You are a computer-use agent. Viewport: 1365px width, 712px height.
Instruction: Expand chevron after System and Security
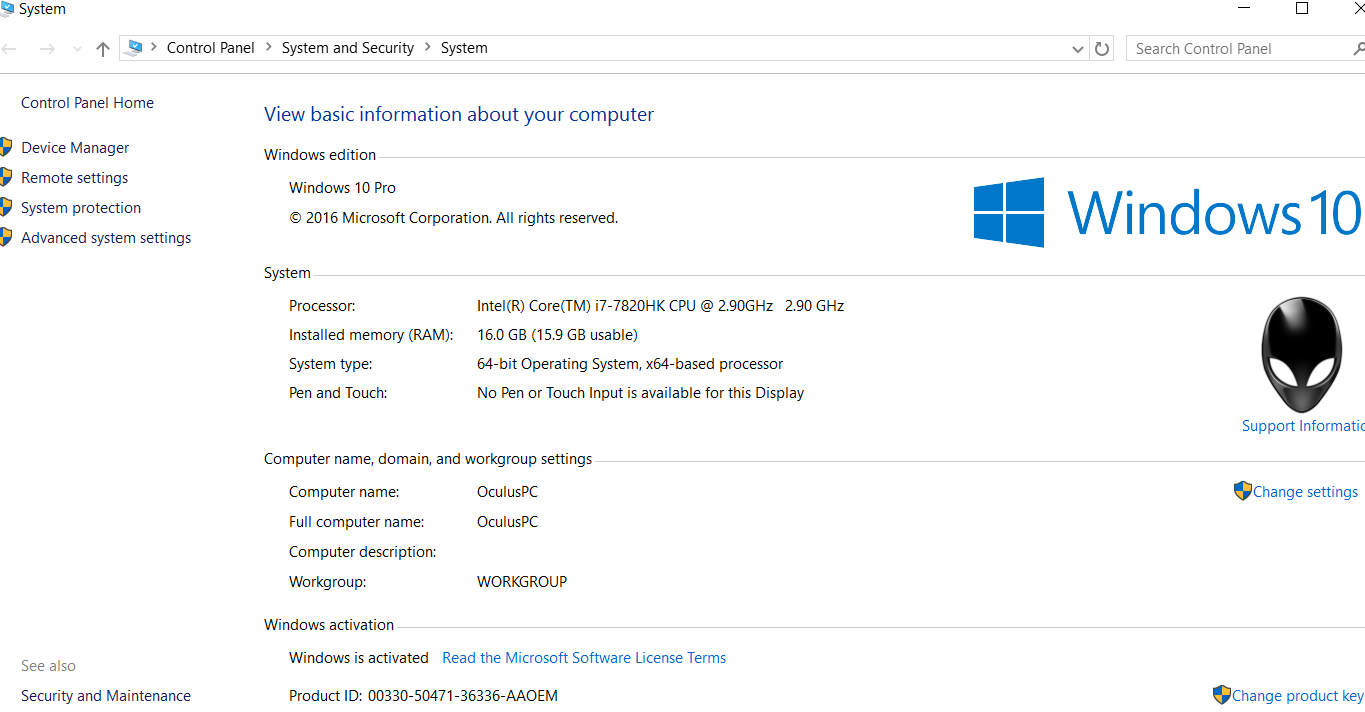click(x=428, y=47)
